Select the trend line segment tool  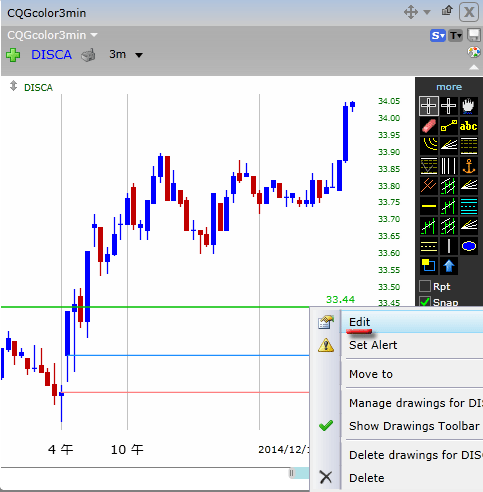[x=449, y=126]
